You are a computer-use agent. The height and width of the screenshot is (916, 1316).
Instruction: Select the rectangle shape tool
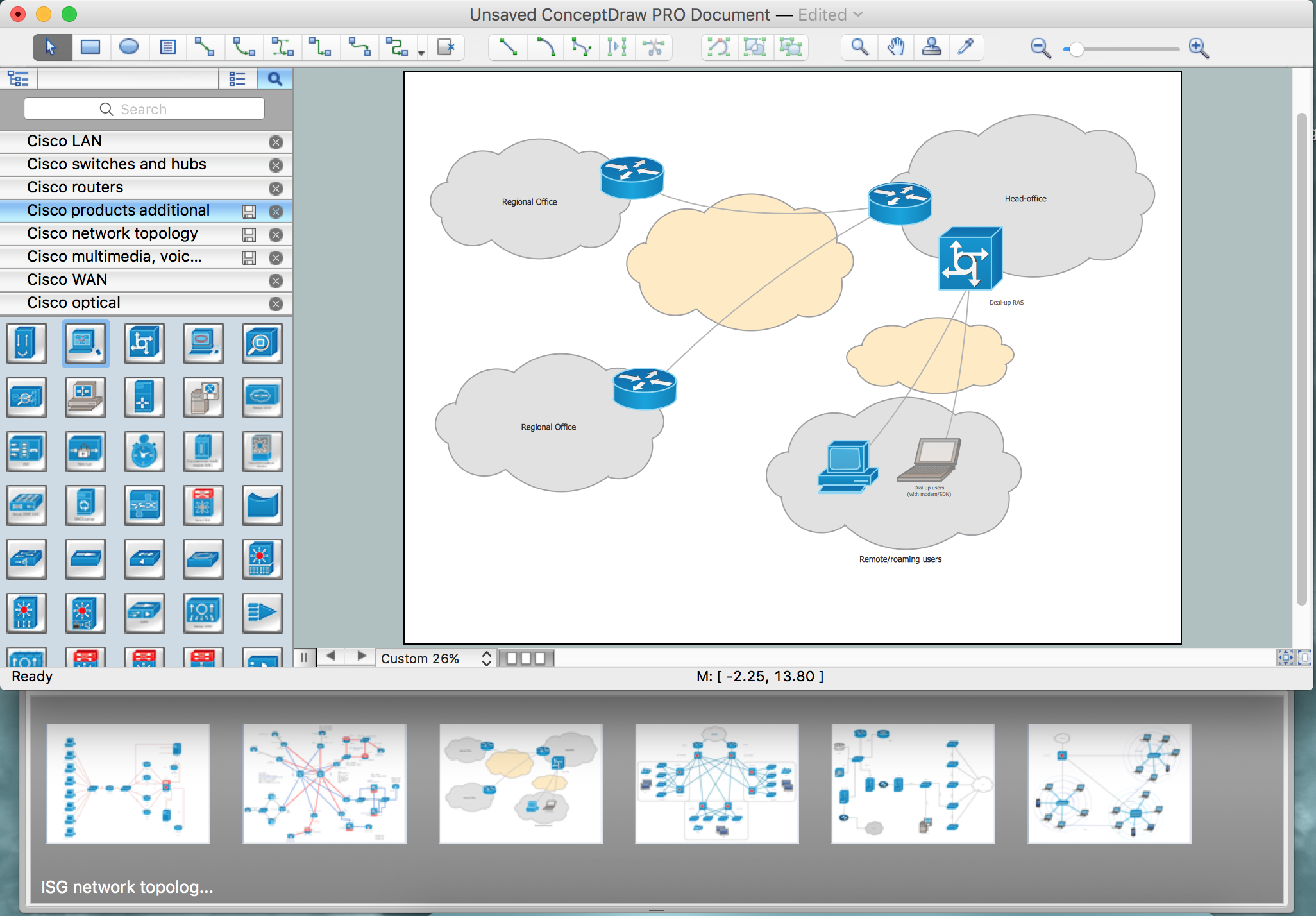[90, 47]
